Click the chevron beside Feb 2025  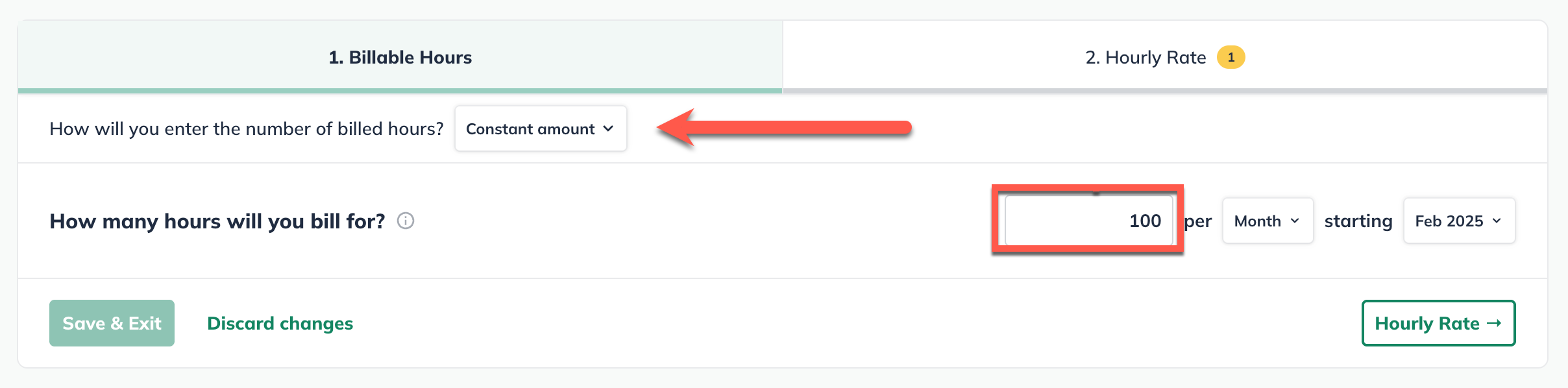(x=1497, y=221)
